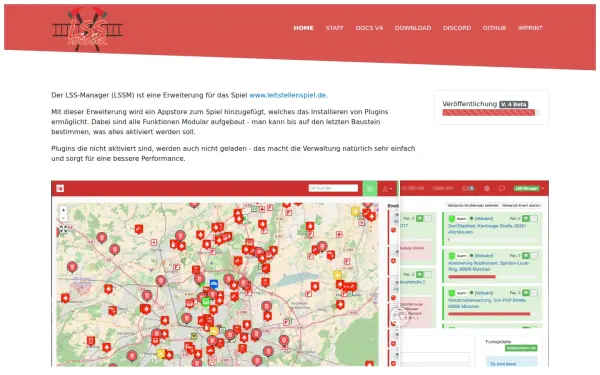Click the Absicherung Rockkonzert mission progress bar
Viewport: 600px width, 375px height.
492,277
